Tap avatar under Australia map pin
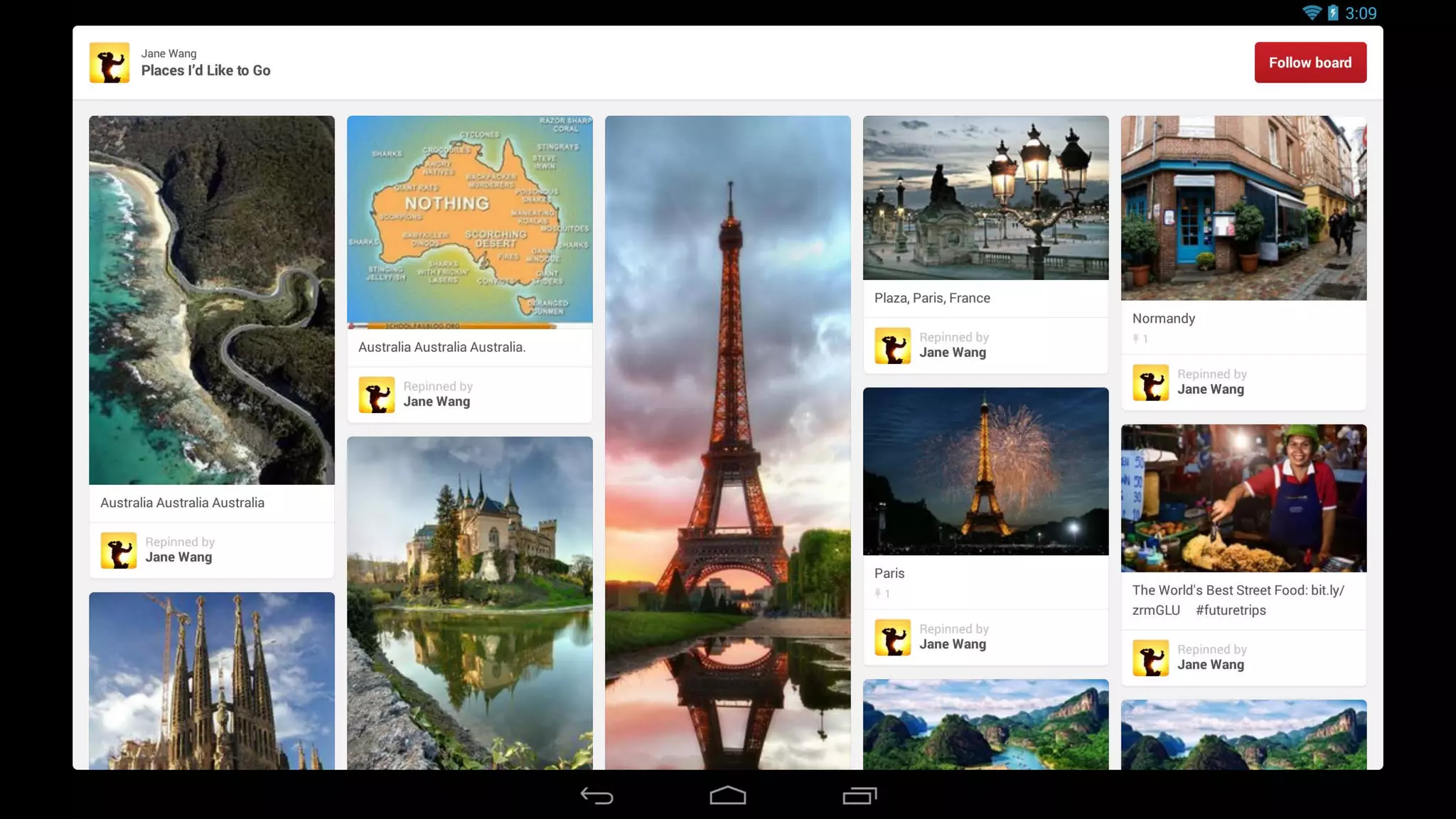1456x819 pixels. 376,395
